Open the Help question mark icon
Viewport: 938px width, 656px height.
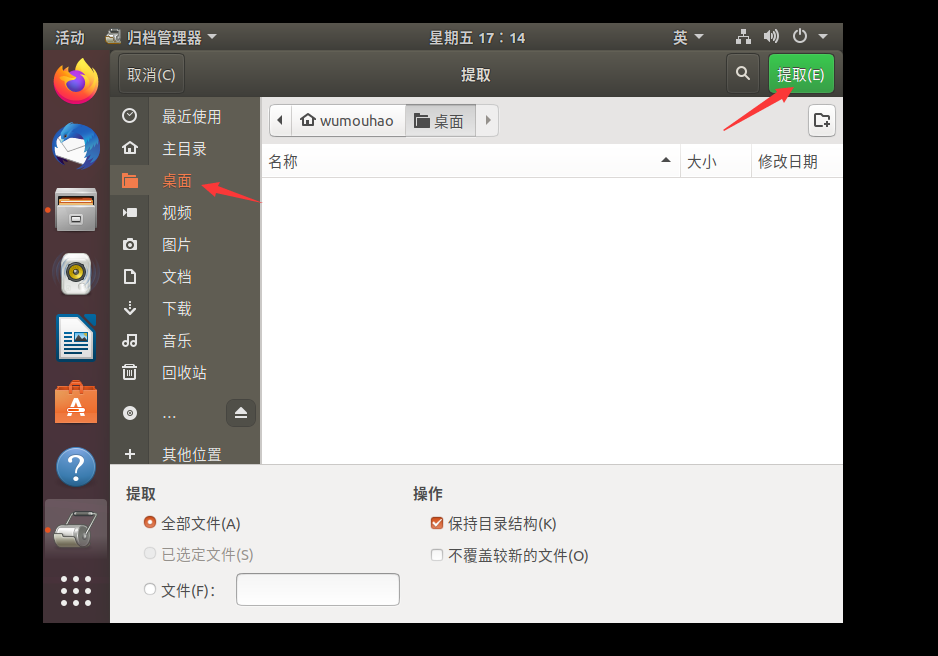(76, 467)
